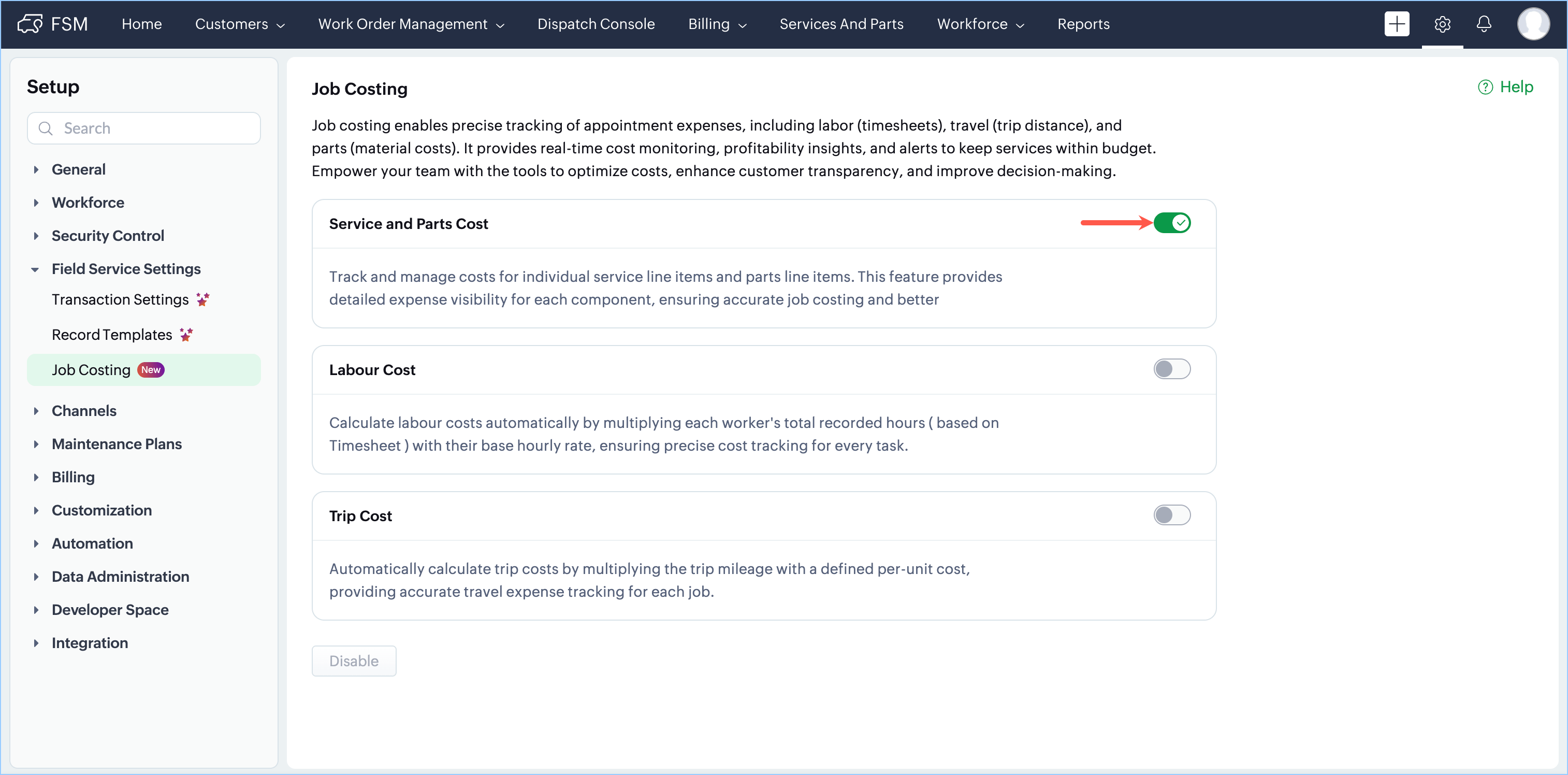Image resolution: width=1568 pixels, height=775 pixels.
Task: Open the settings gear icon
Action: pyautogui.click(x=1442, y=24)
